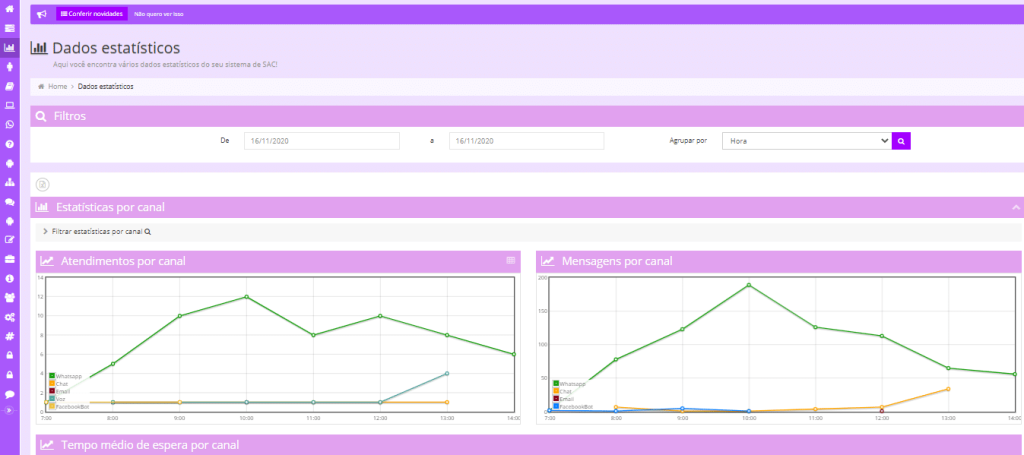
Task: Click the circular edit icon below filters
Action: [x=43, y=184]
